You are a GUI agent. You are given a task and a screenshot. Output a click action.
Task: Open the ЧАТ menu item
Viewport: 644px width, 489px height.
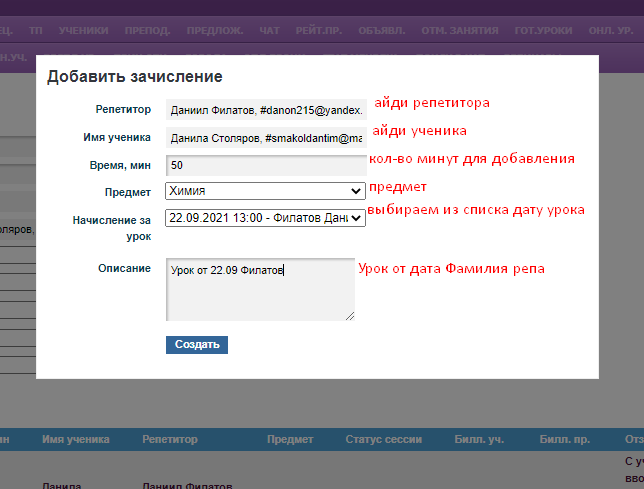coord(269,31)
